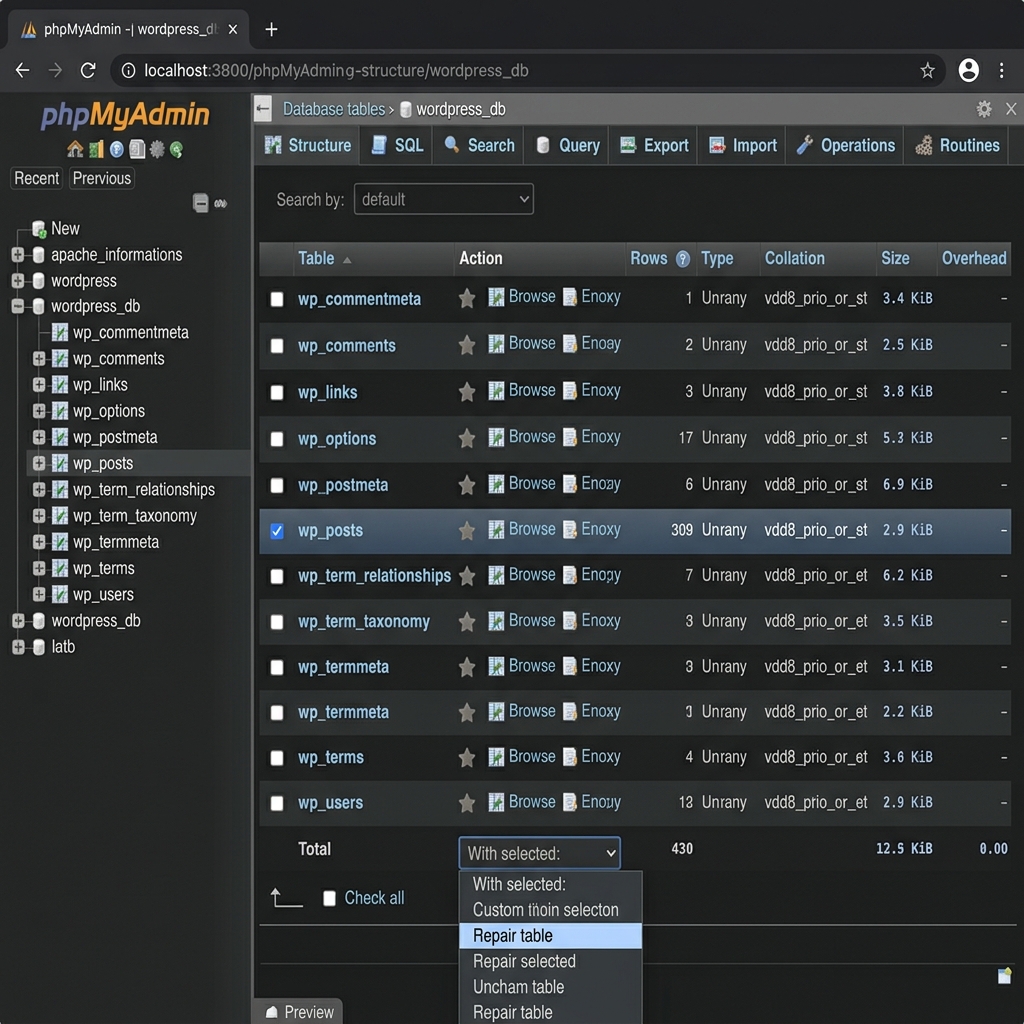Open the Preview panel at bottom

point(298,1012)
